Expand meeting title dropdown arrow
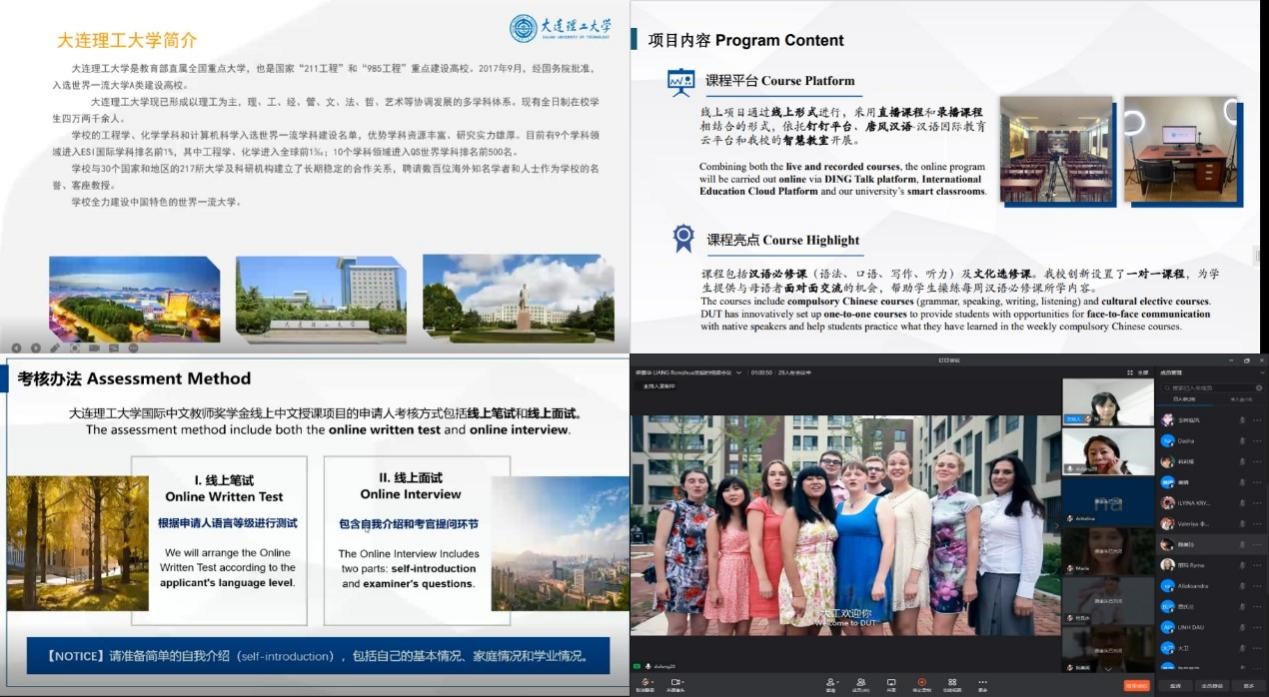Screen dimensions: 1269x697 coord(738,373)
